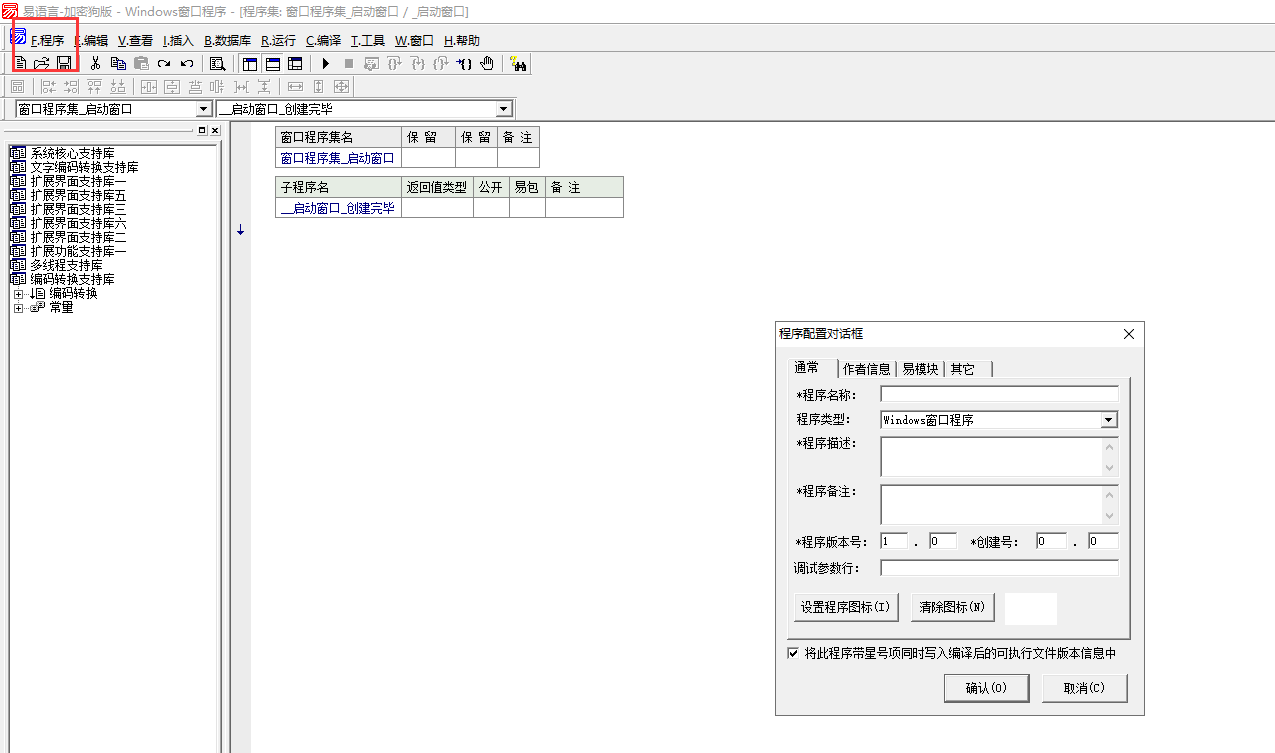This screenshot has width=1275, height=753.
Task: Select 多线程支持库 in library tree
Action: (66, 266)
